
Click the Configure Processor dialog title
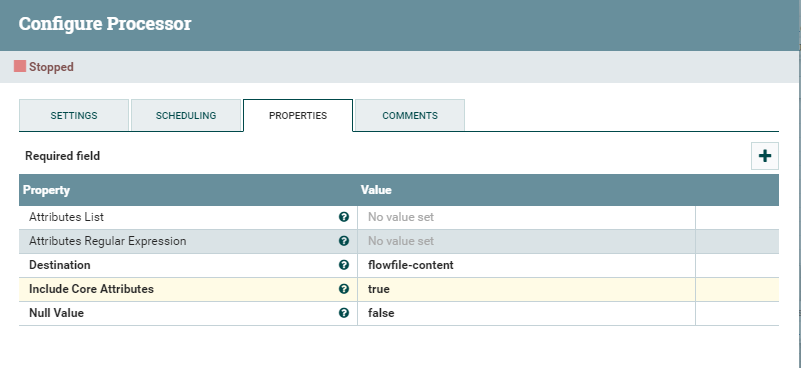pos(105,24)
